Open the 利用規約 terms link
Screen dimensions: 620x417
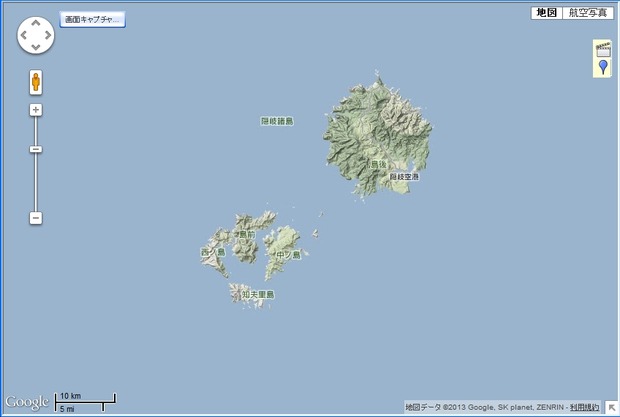[x=584, y=407]
